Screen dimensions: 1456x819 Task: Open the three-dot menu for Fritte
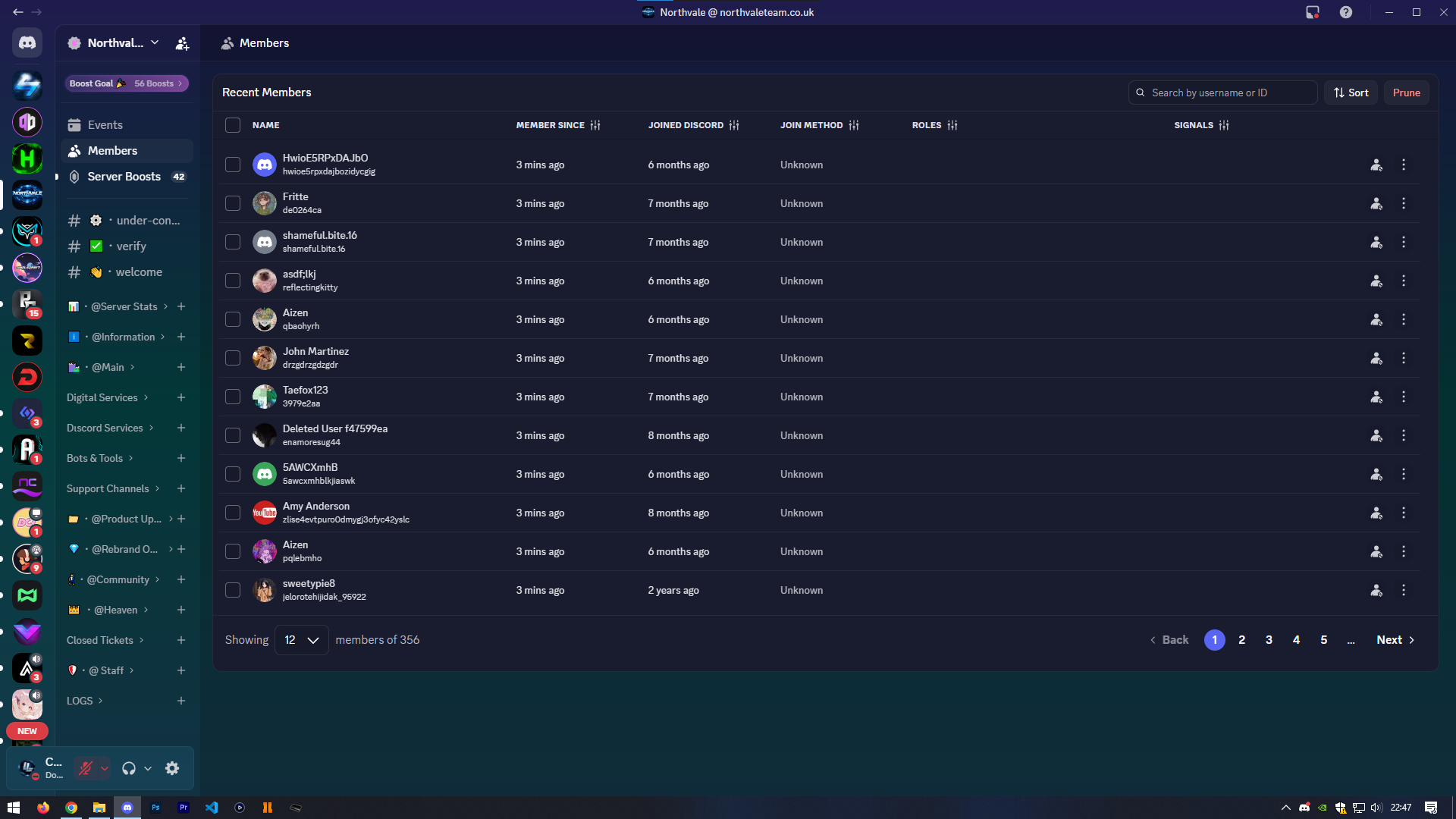(1403, 203)
